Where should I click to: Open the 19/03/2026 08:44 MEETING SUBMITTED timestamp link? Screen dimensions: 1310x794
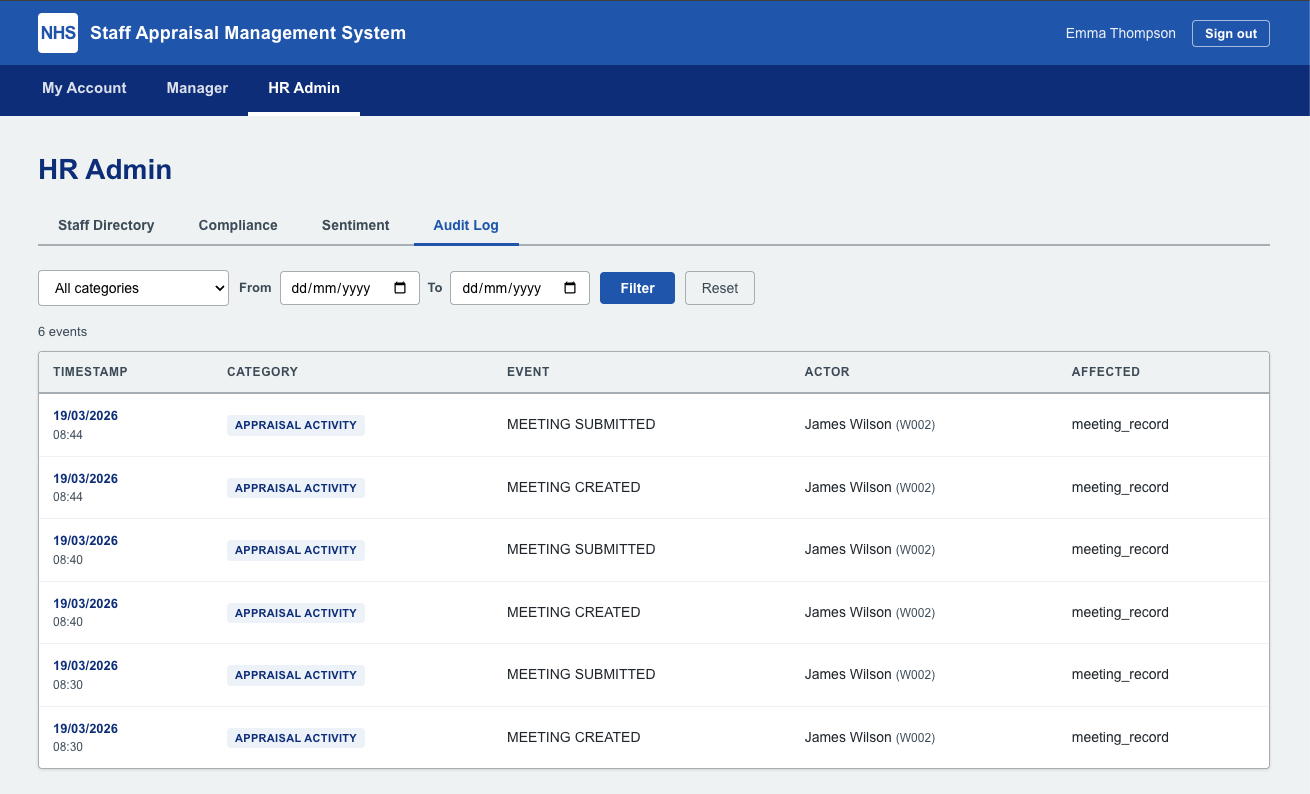(x=85, y=415)
